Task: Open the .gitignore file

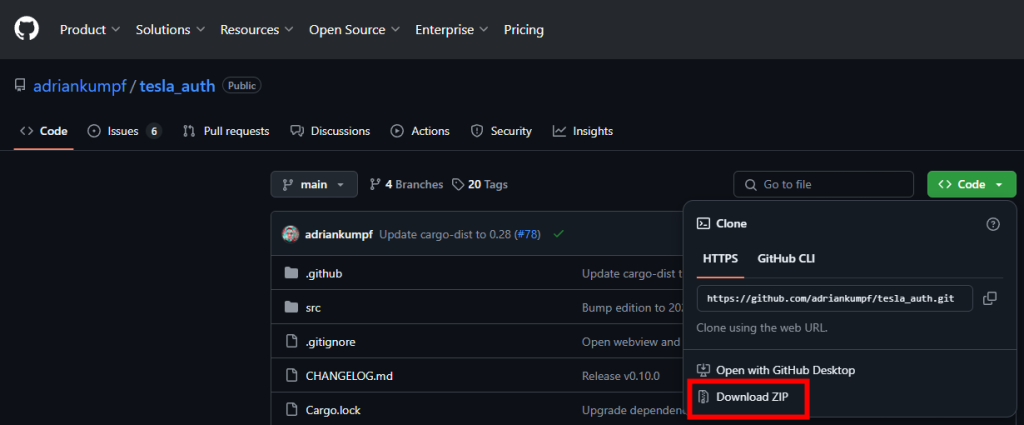Action: pos(330,341)
